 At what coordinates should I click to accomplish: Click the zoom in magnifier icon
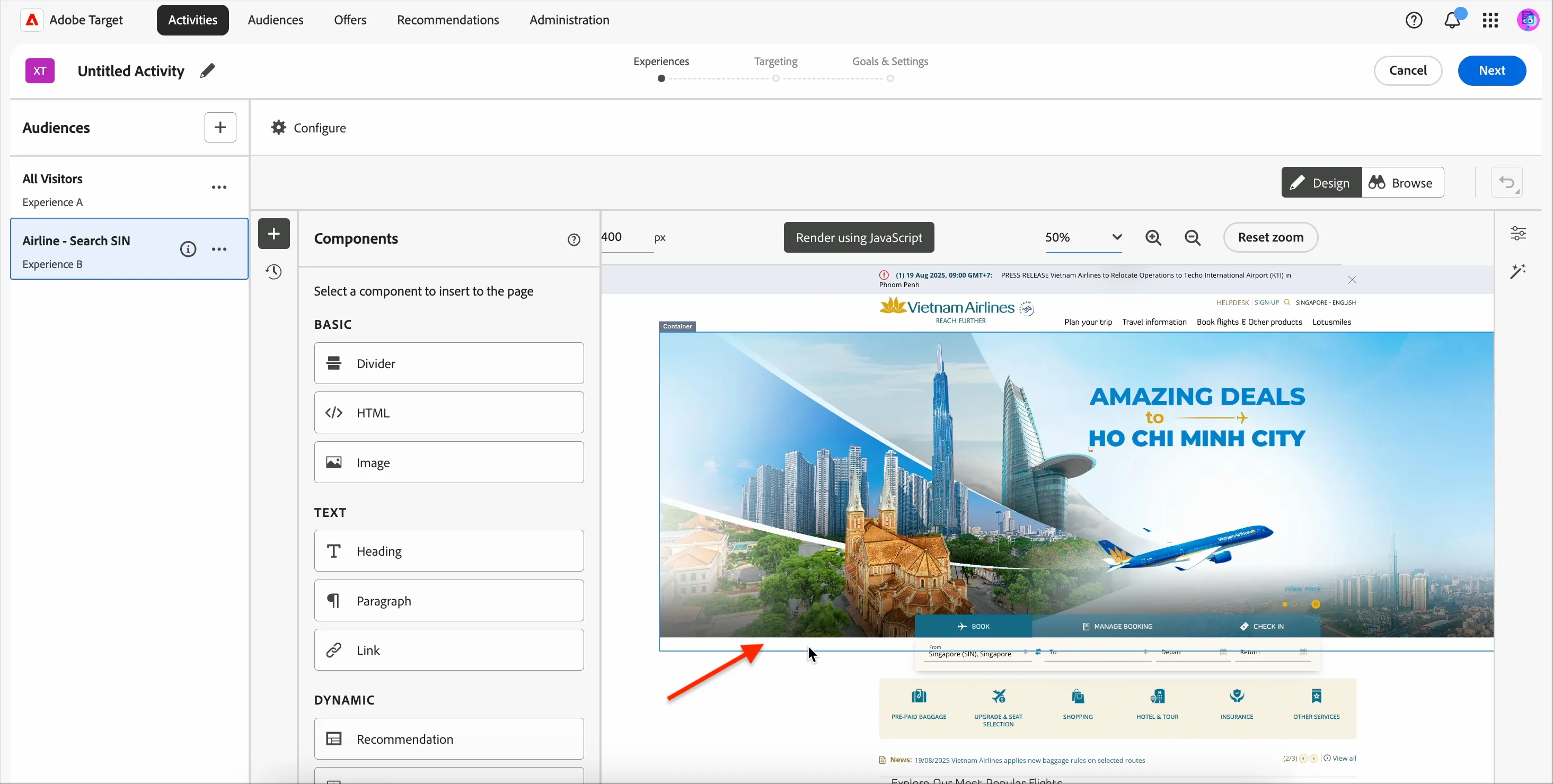(x=1153, y=237)
